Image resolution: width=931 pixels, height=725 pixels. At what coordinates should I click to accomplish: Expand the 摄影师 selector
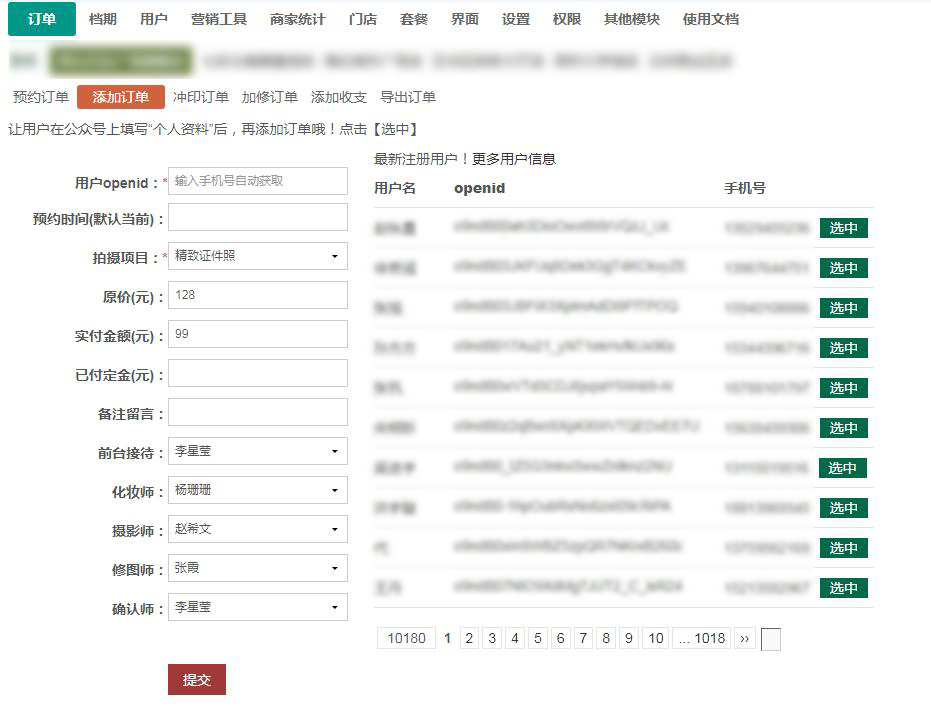258,529
